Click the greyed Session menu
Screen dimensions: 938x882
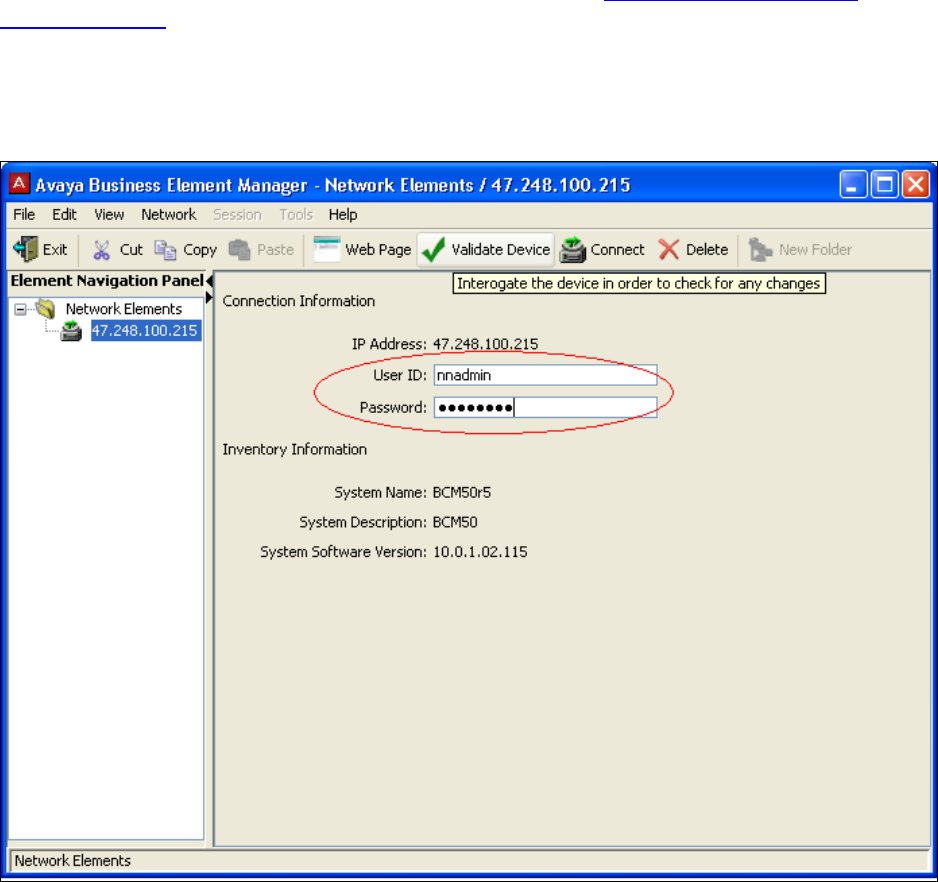[x=237, y=214]
